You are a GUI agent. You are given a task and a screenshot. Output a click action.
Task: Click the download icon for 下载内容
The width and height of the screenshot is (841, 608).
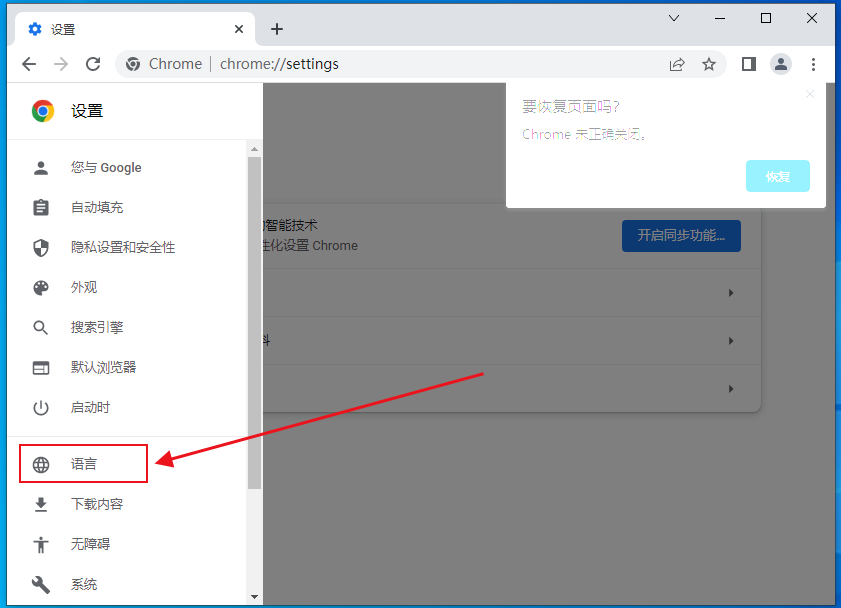(x=41, y=505)
